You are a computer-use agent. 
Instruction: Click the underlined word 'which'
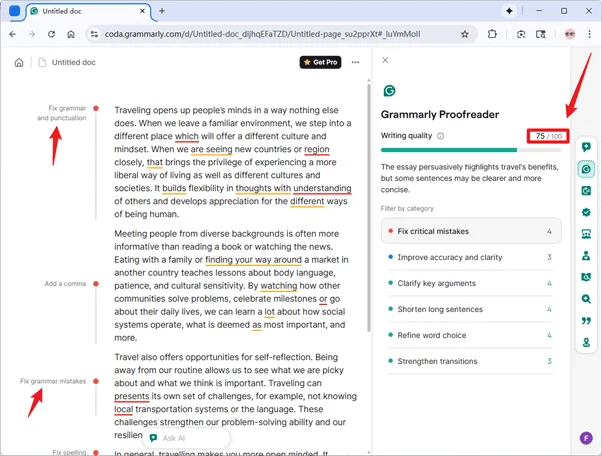click(x=187, y=136)
